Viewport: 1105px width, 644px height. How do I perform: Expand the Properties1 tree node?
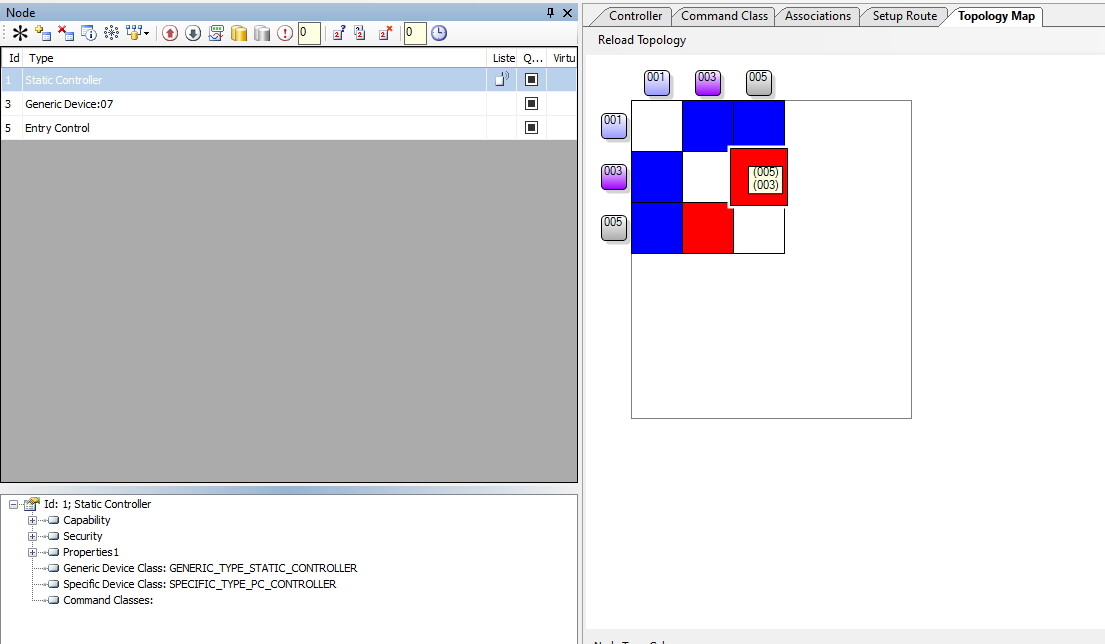32,552
